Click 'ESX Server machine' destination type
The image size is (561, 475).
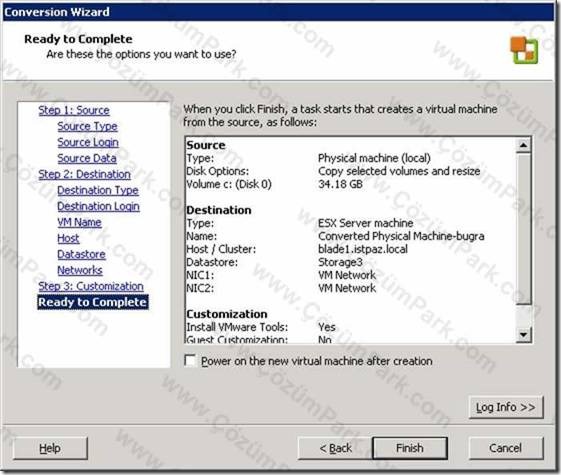366,223
